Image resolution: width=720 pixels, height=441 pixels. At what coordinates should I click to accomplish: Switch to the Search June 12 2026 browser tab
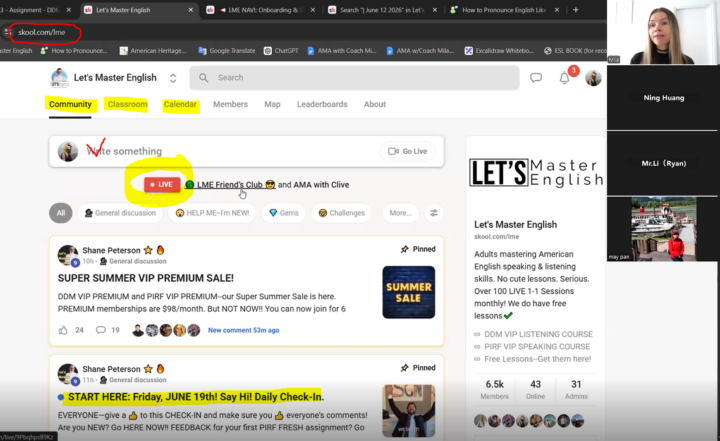coord(382,10)
